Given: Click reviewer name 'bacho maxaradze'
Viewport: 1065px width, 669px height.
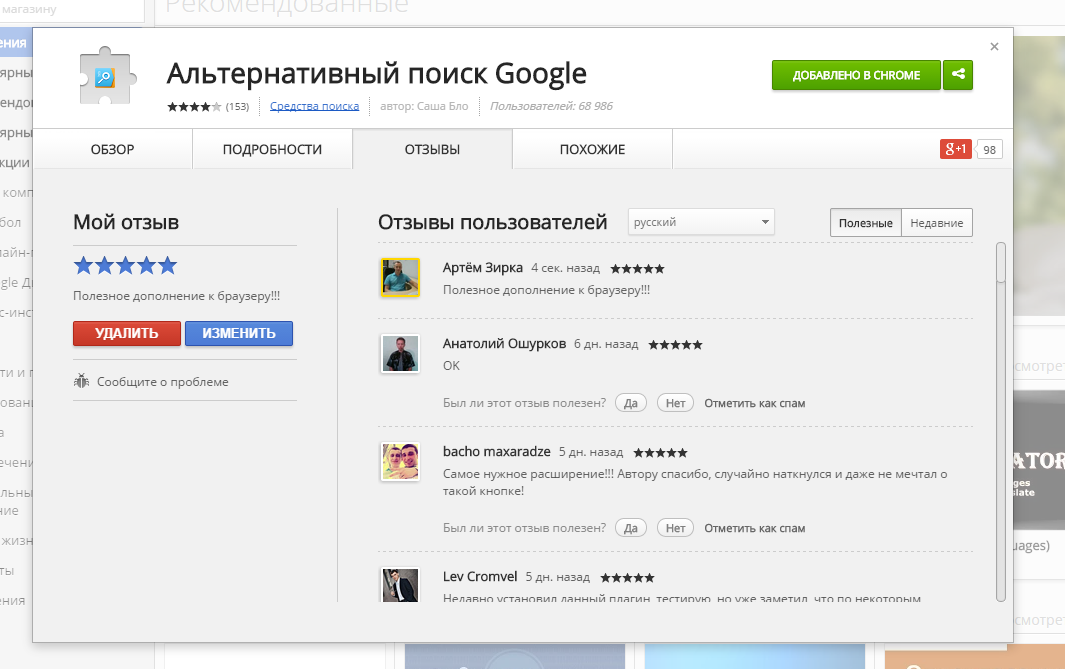Looking at the screenshot, I should 497,452.
